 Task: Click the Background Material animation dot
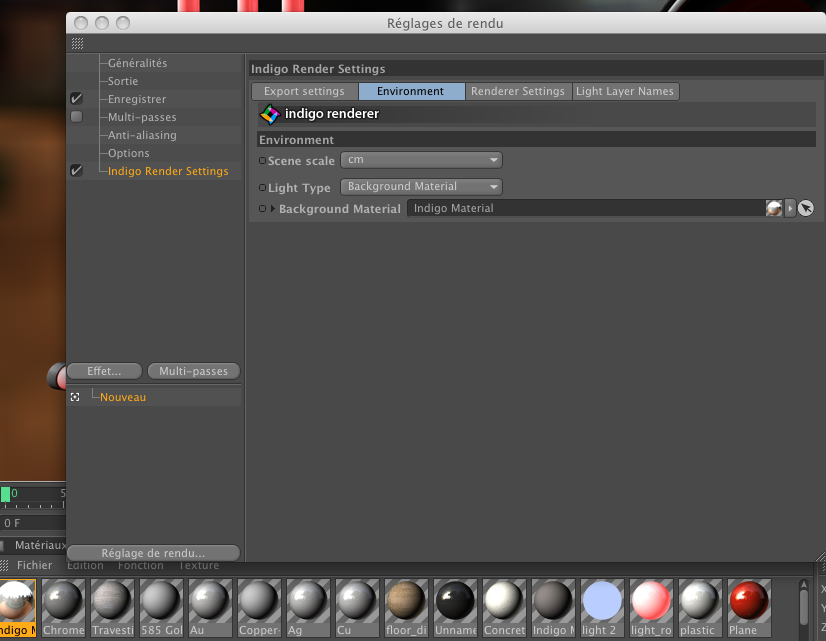(x=262, y=209)
